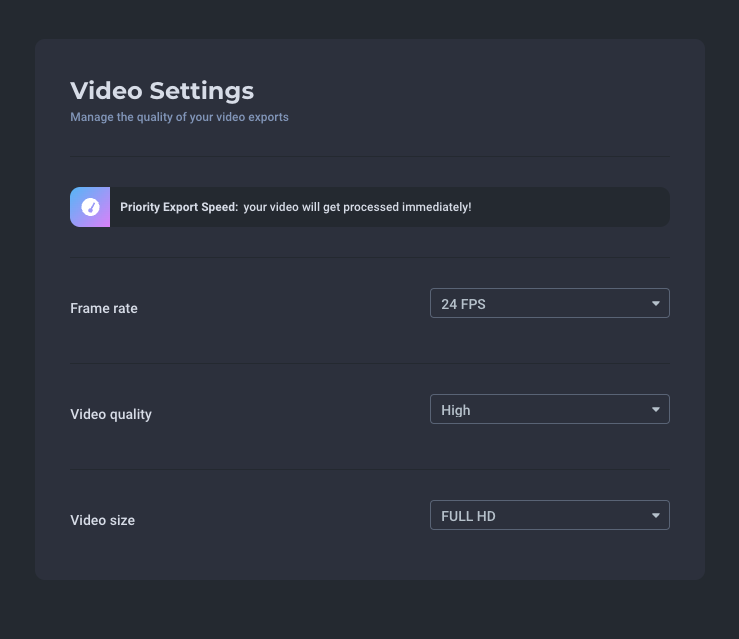The image size is (739, 639).
Task: Select the FULL HD value text
Action: (468, 516)
